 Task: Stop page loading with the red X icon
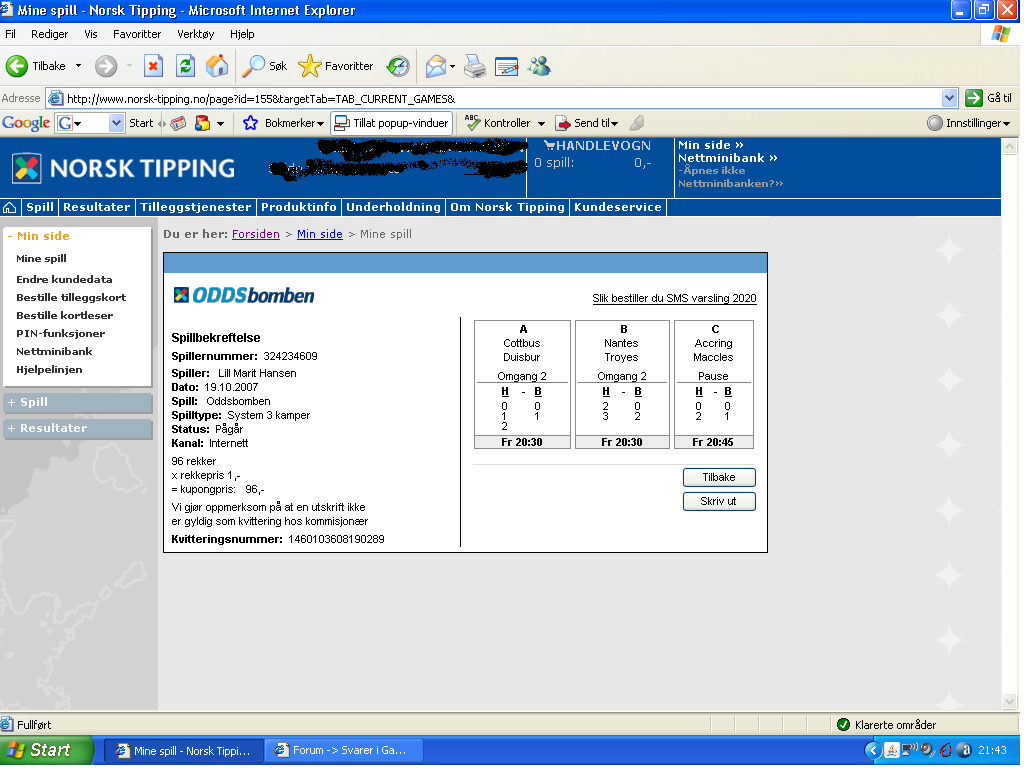153,66
